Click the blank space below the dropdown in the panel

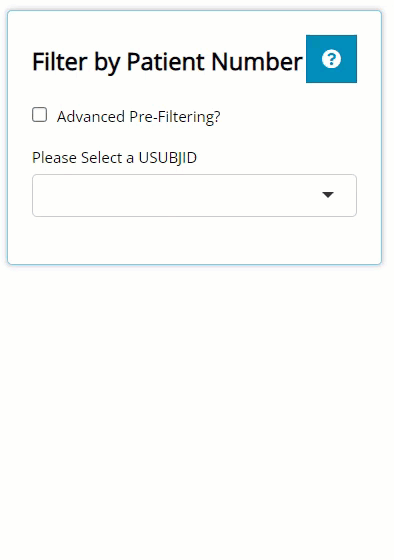click(194, 240)
